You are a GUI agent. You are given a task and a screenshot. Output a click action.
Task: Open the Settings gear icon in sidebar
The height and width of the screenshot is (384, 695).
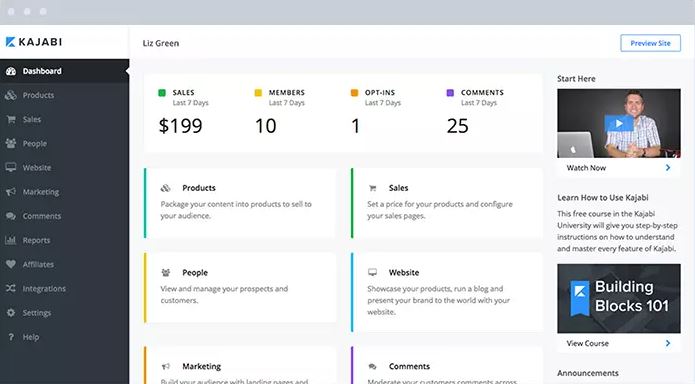click(11, 313)
